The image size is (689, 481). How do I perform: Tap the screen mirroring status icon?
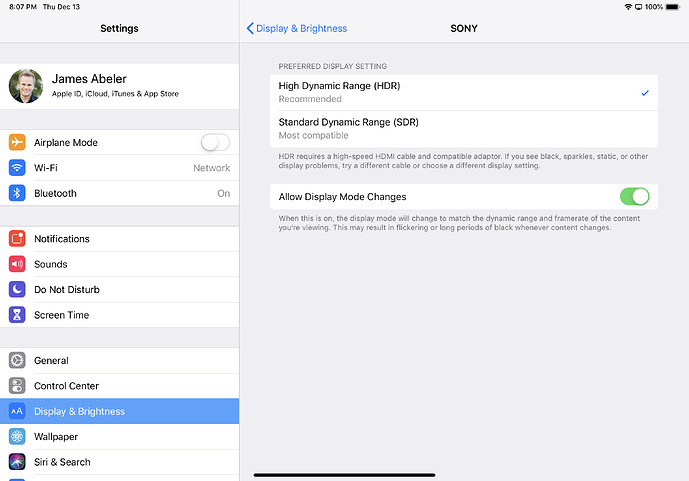click(x=638, y=7)
